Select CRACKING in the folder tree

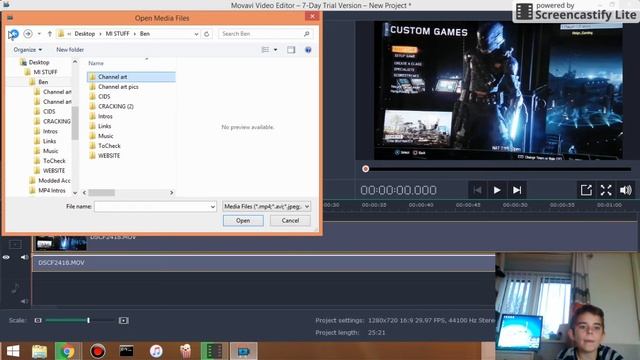[x=56, y=122]
